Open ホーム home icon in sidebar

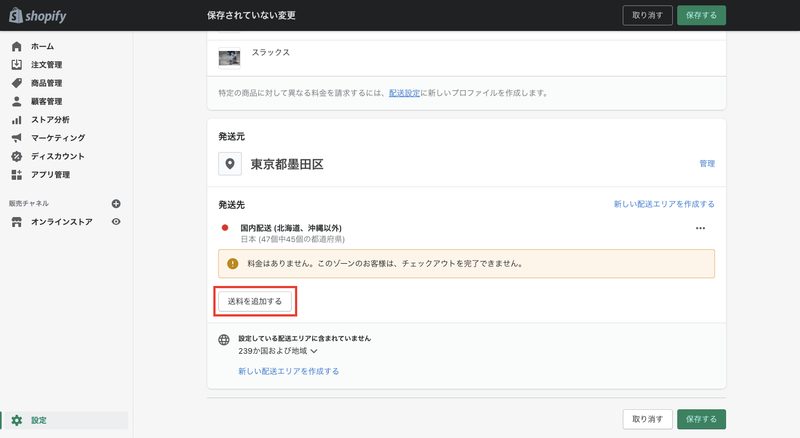pos(17,46)
